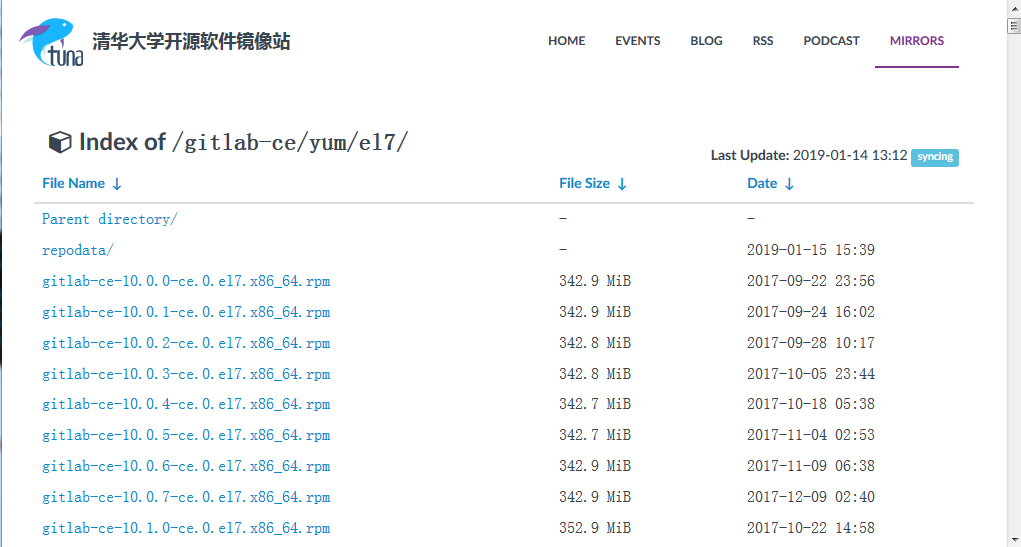Screen dimensions: 1021x547
Task: Download gitlab-ce-10.0.4-ce.0.el7.x86_64.rpm
Action: (x=186, y=404)
